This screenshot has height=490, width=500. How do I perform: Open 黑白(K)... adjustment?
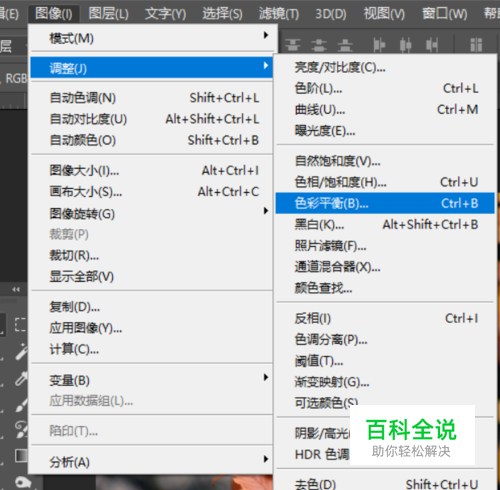[x=385, y=225]
